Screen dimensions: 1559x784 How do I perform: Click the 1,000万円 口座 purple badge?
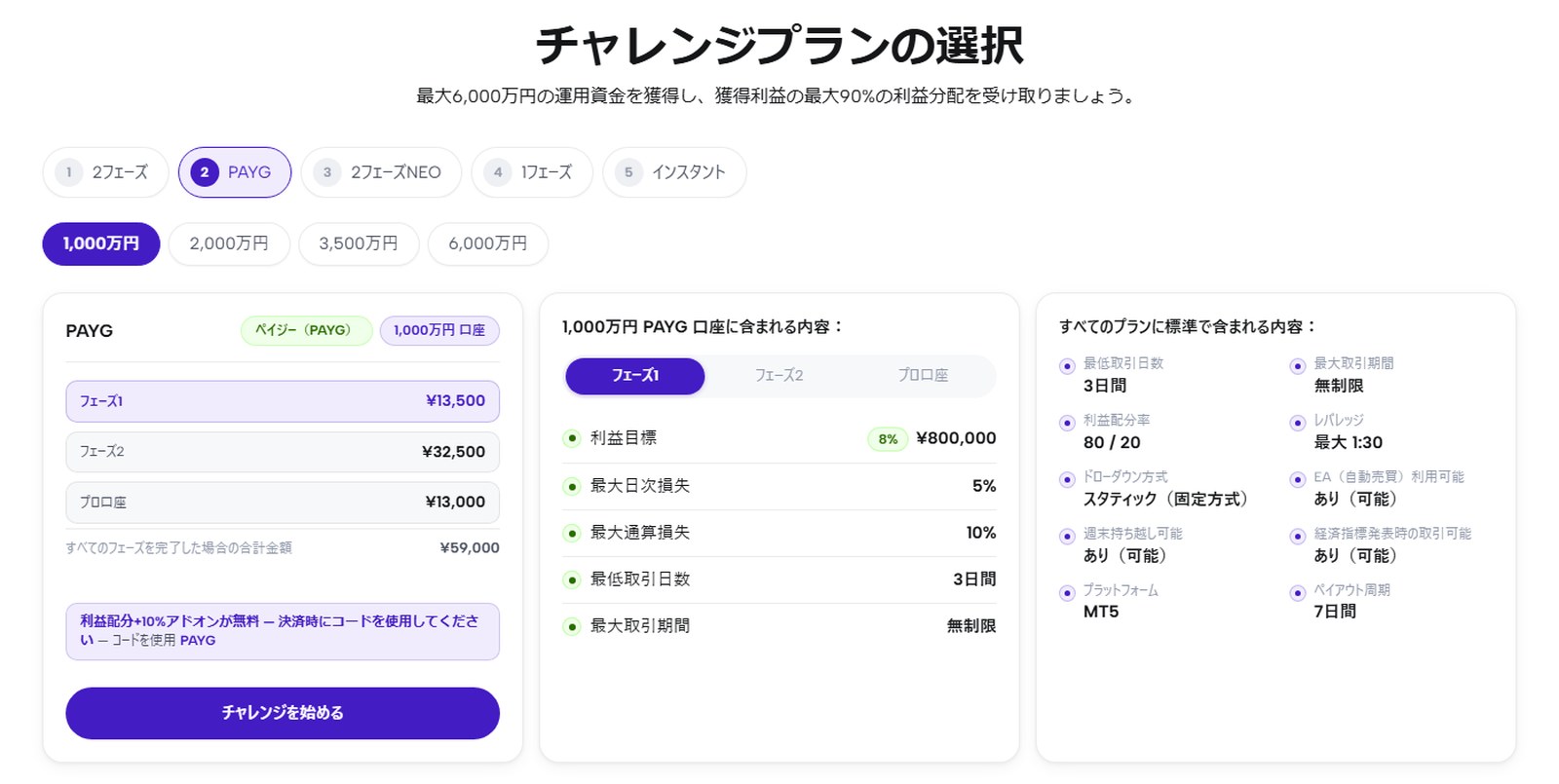(439, 331)
